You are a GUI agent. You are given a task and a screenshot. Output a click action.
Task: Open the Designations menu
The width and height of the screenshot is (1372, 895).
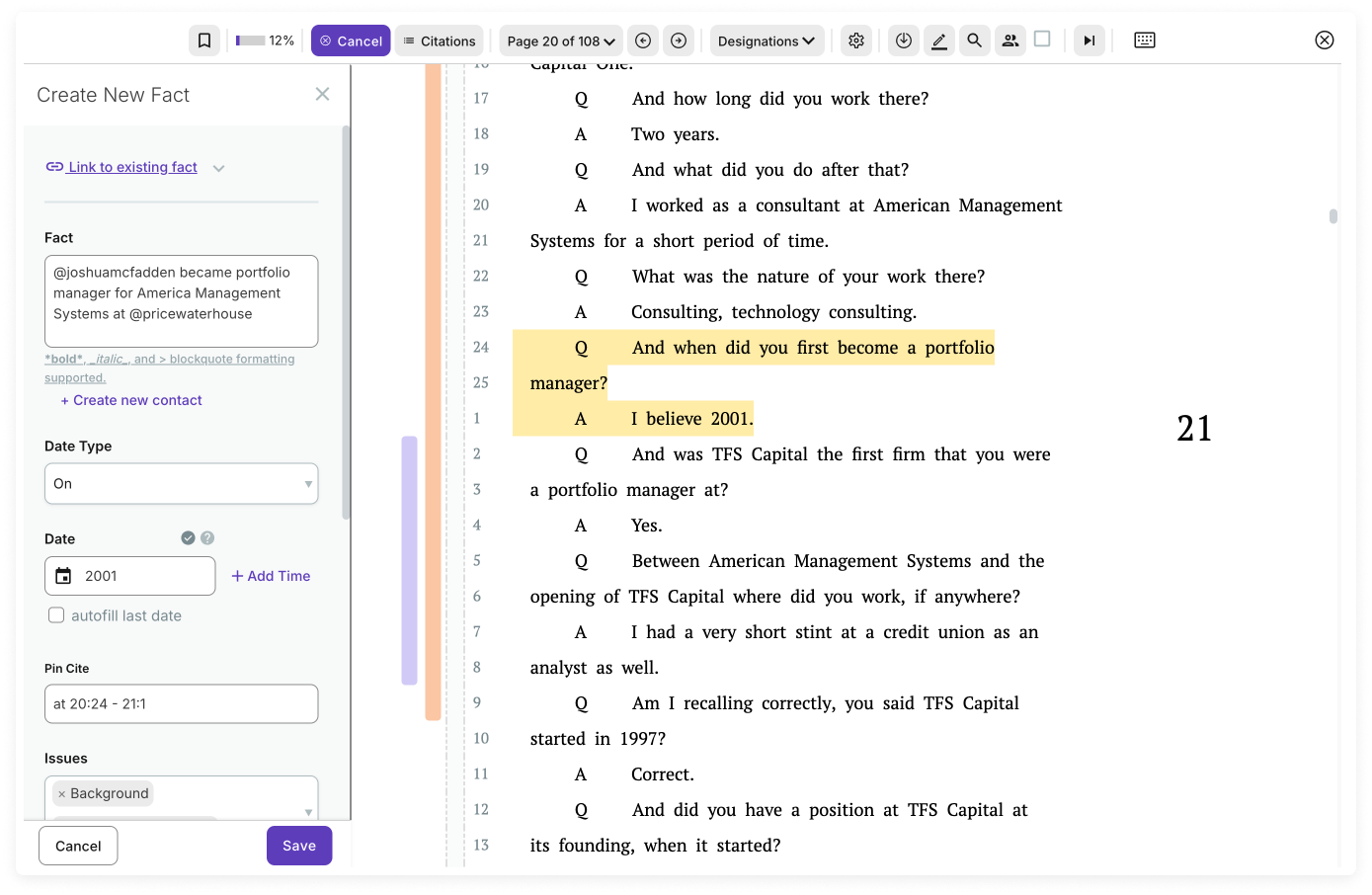767,40
